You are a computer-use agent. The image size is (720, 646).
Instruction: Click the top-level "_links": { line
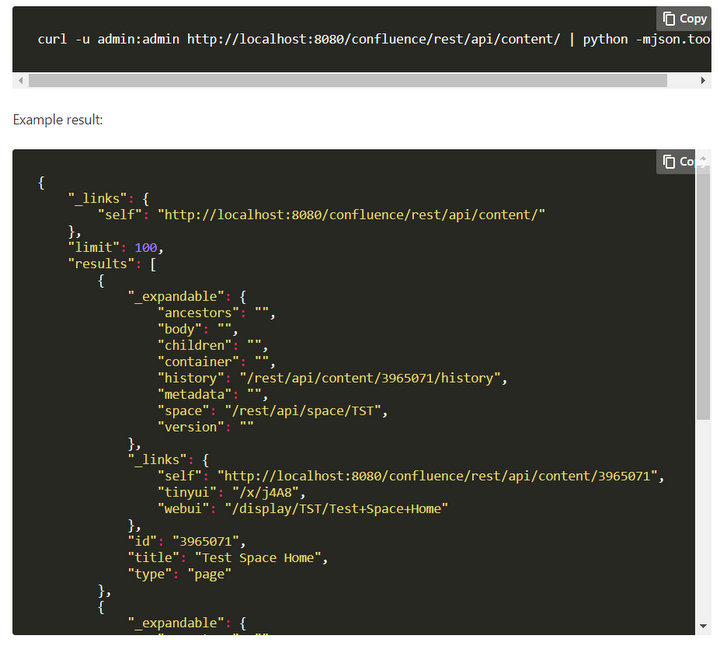click(108, 199)
